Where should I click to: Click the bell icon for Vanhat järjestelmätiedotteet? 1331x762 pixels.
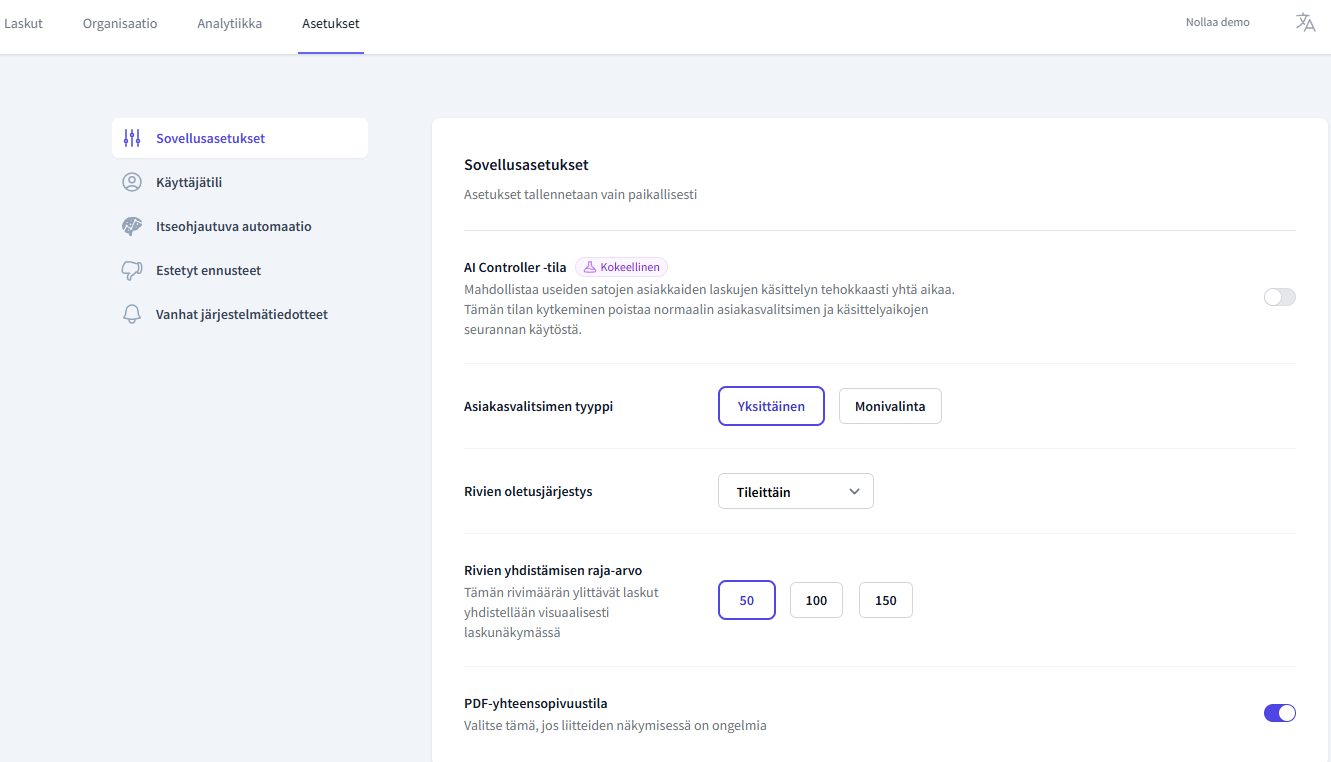coord(132,314)
